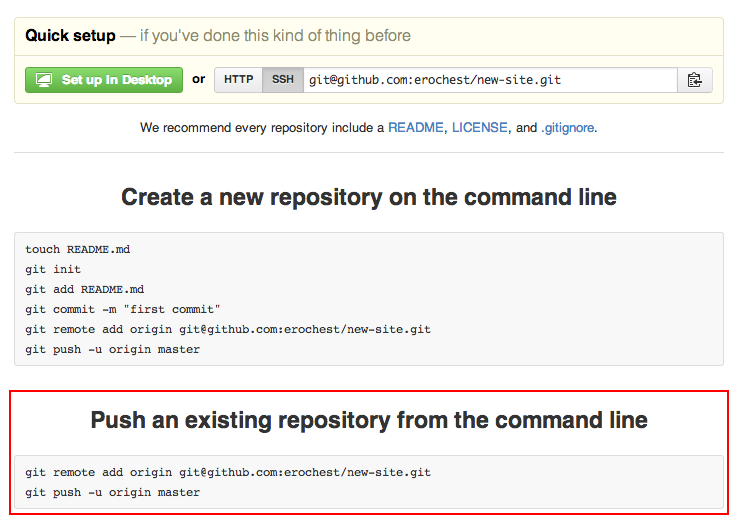
Task: Switch clone URL protocol to HTTP
Action: click(238, 80)
